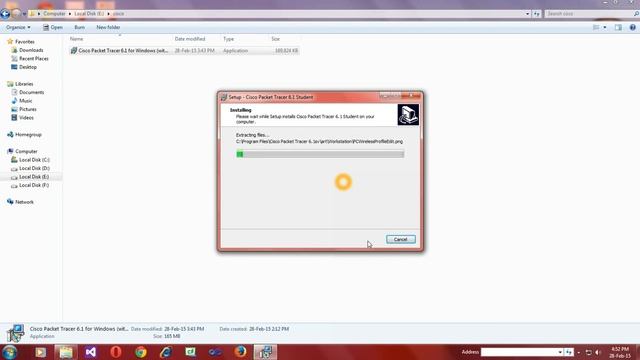
Task: Open the recent locations dropdown arrow
Action: tap(24, 14)
